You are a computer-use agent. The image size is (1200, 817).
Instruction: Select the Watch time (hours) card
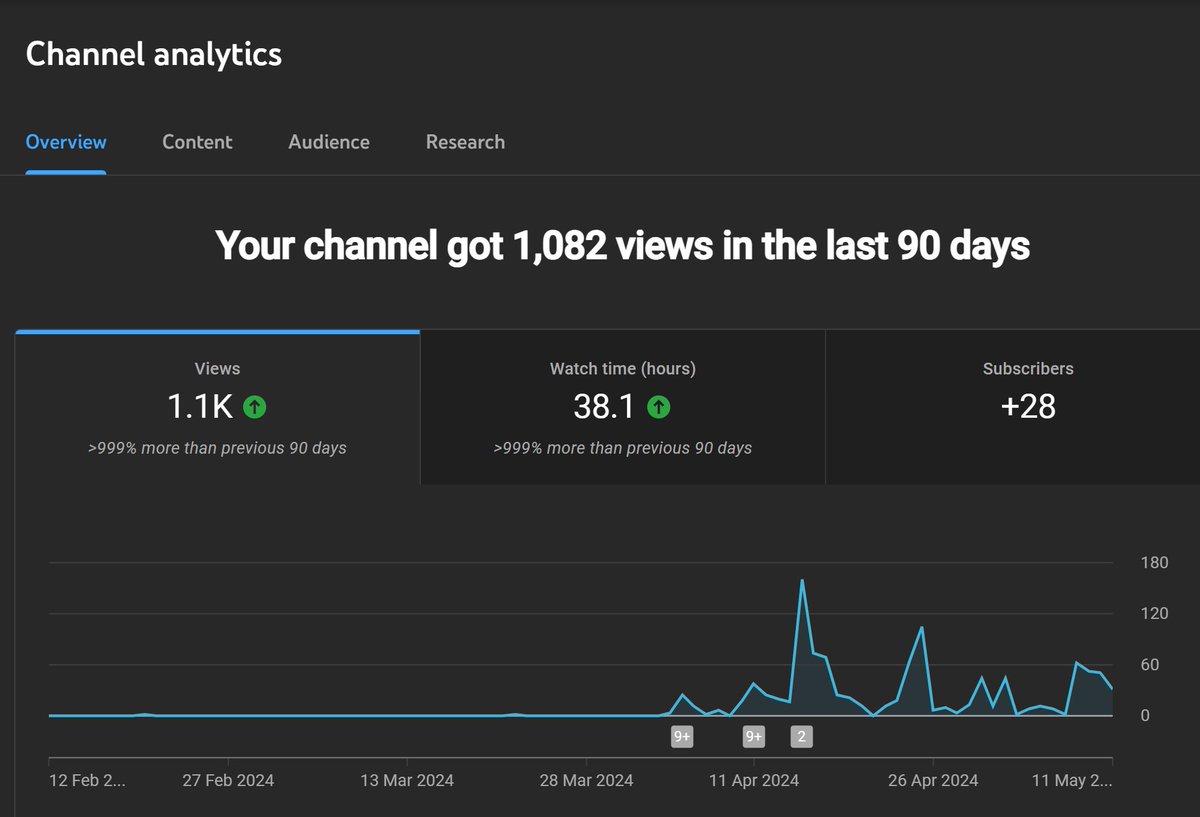[623, 408]
